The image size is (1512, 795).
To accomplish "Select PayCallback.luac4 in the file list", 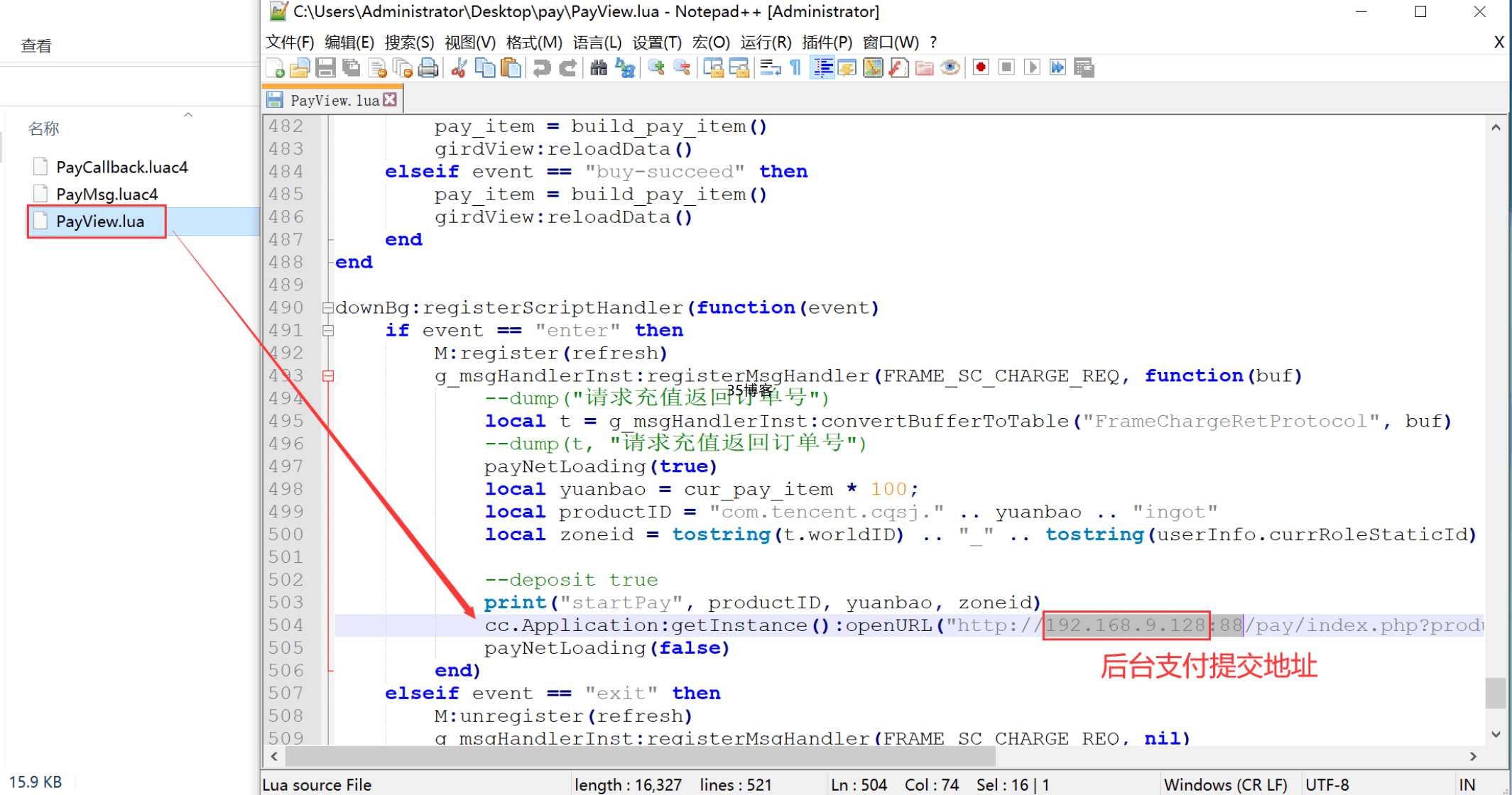I will 121,168.
